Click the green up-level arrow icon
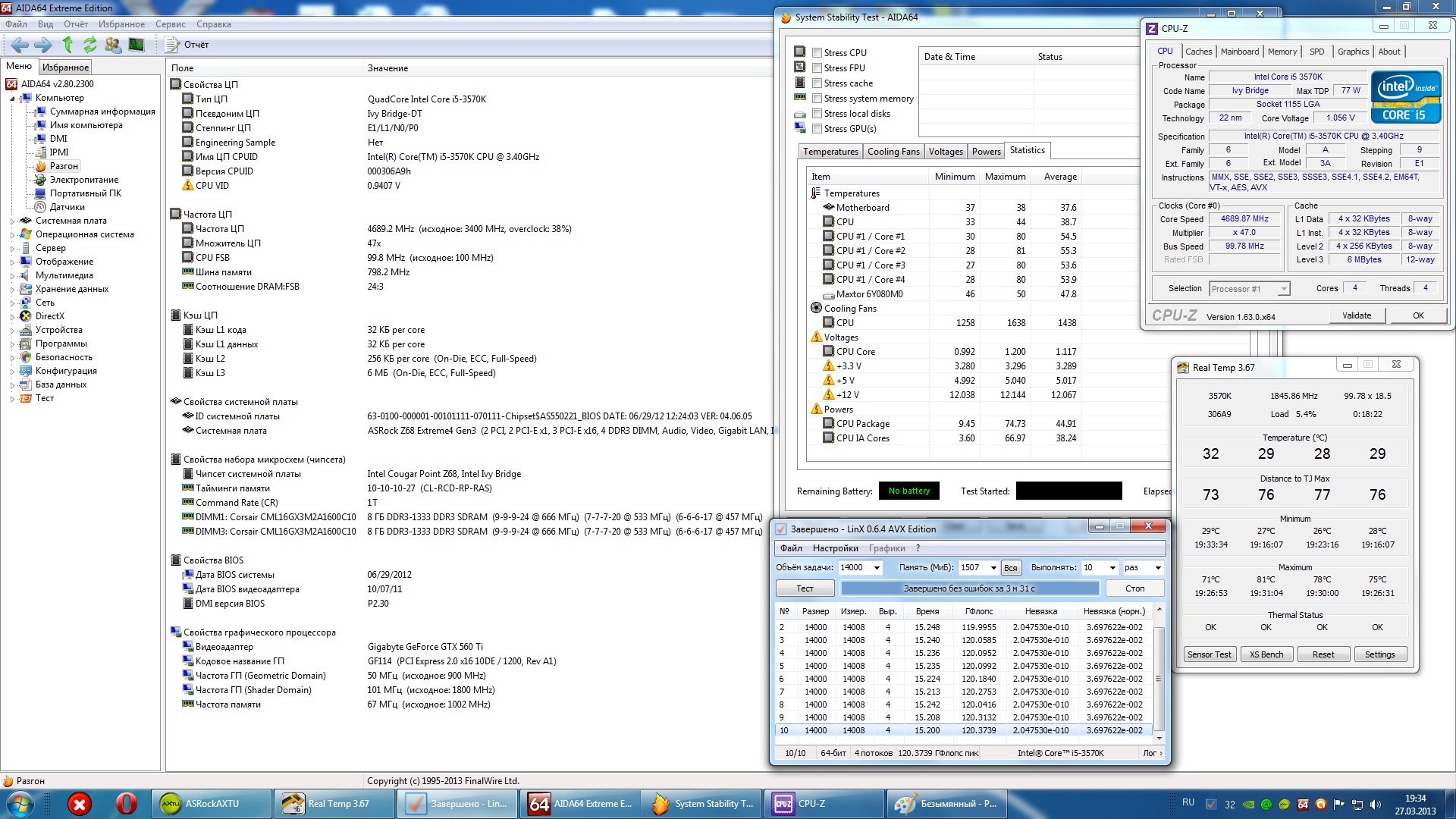 click(67, 45)
